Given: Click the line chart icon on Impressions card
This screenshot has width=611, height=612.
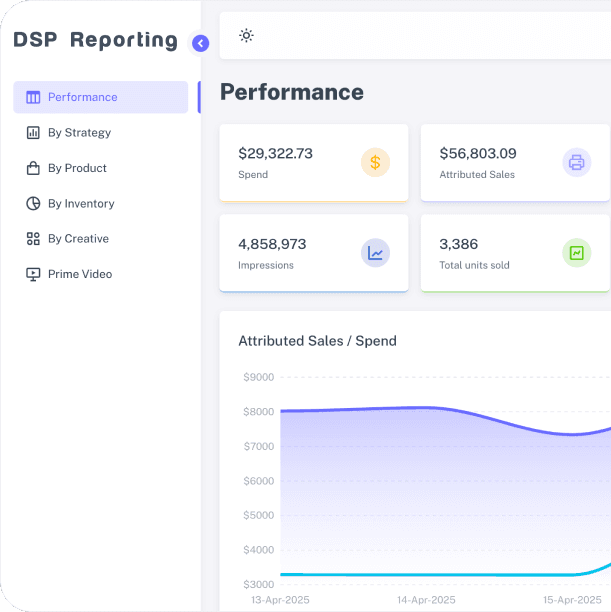Looking at the screenshot, I should 375,253.
